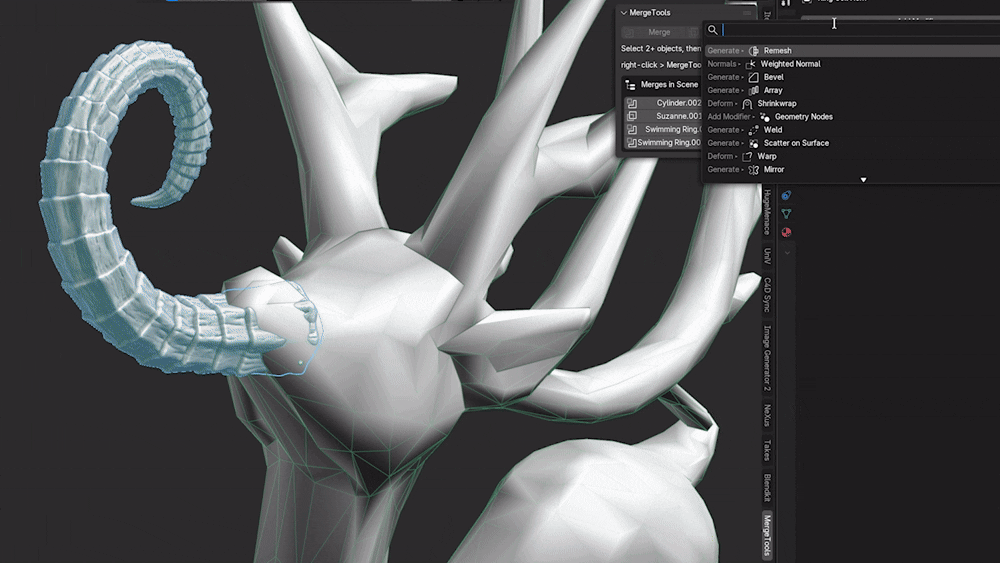Open the Image Generator 2 sidebar tab
1000x563 pixels.
[767, 358]
